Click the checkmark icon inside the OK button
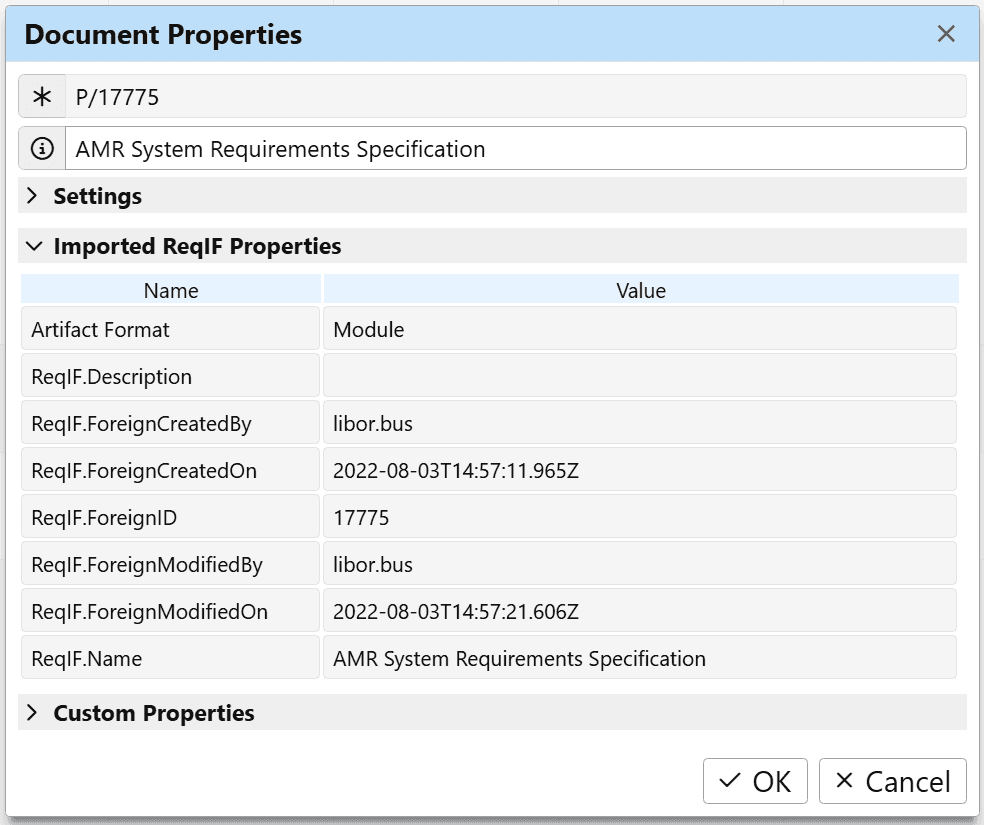This screenshot has height=825, width=984. (728, 781)
